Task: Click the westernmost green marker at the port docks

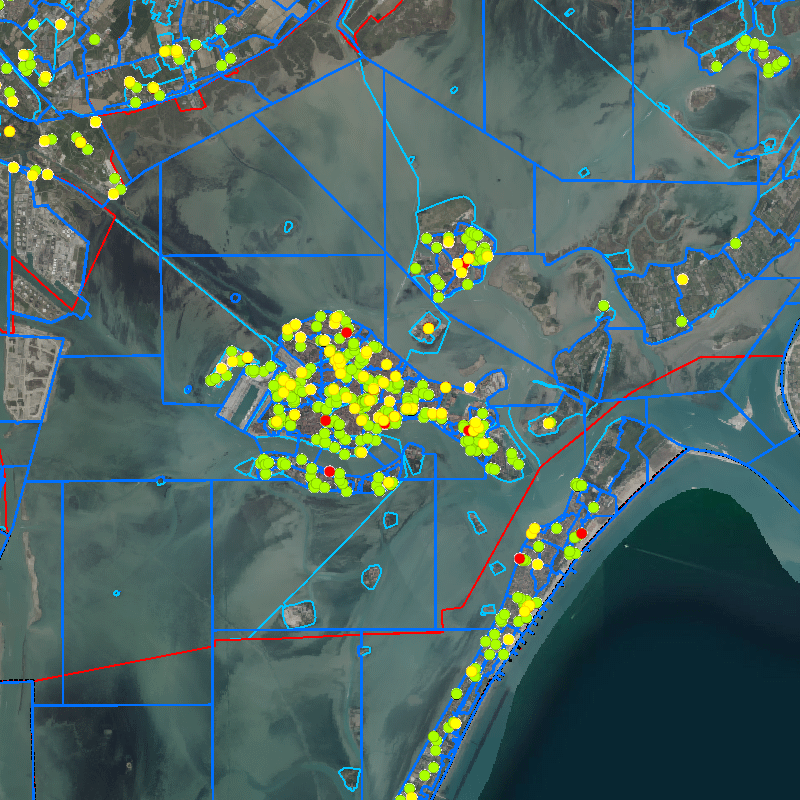Action: [211, 380]
